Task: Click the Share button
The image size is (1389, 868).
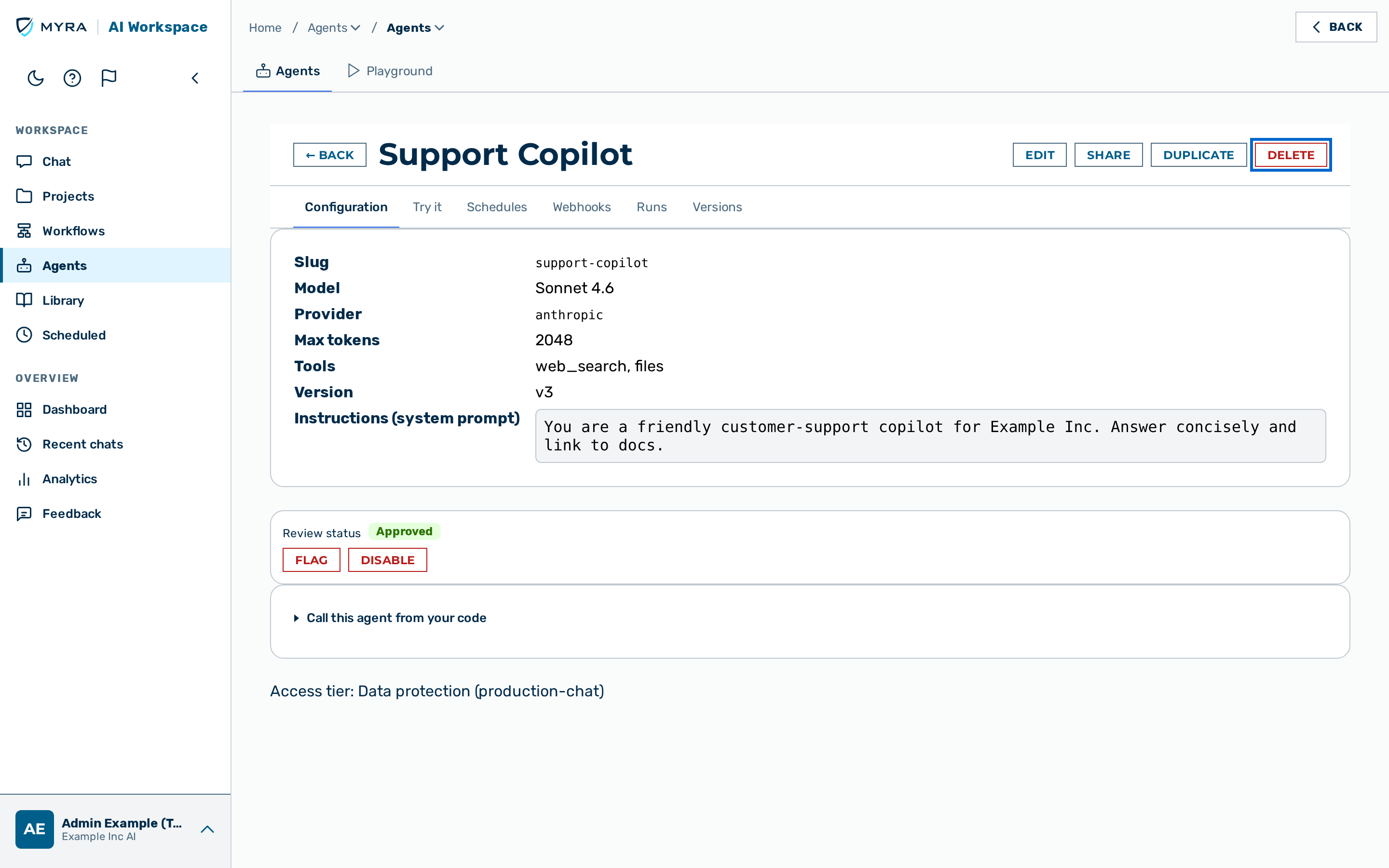Action: pyautogui.click(x=1108, y=155)
